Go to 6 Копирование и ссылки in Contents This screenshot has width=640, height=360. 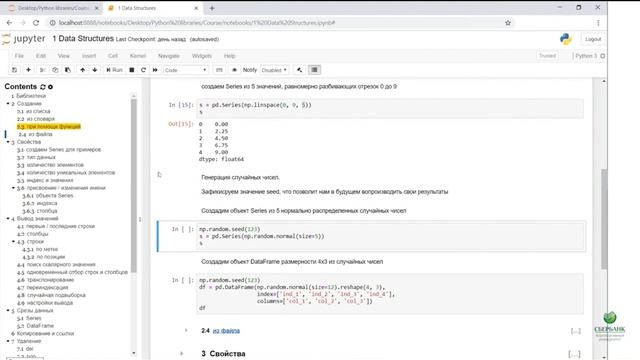click(42, 333)
